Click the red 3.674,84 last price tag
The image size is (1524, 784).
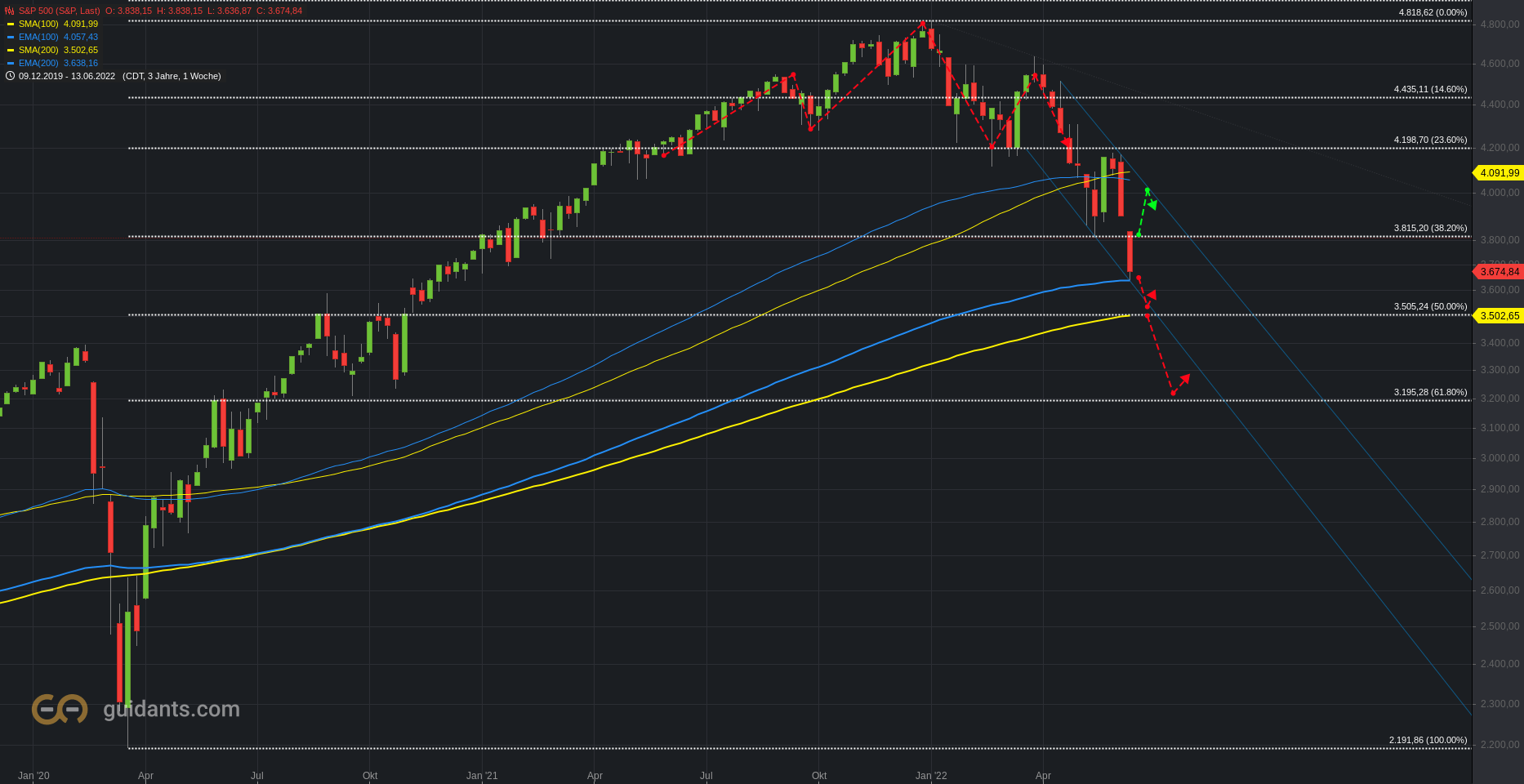point(1499,272)
